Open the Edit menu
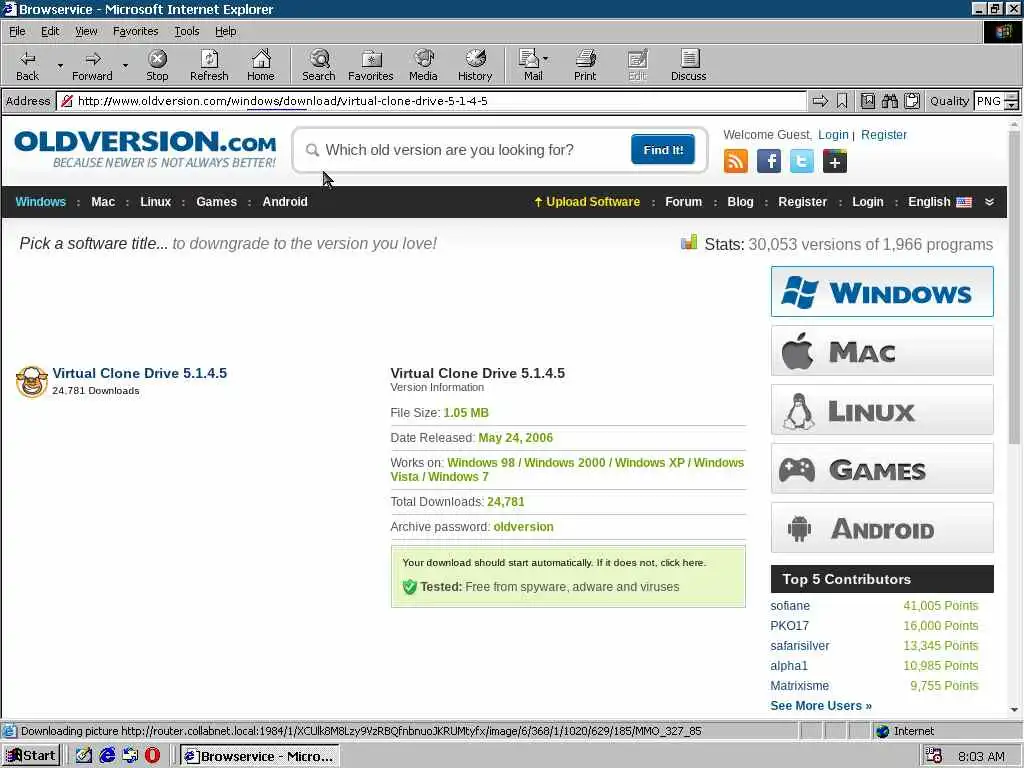This screenshot has height=768, width=1024. pos(50,31)
